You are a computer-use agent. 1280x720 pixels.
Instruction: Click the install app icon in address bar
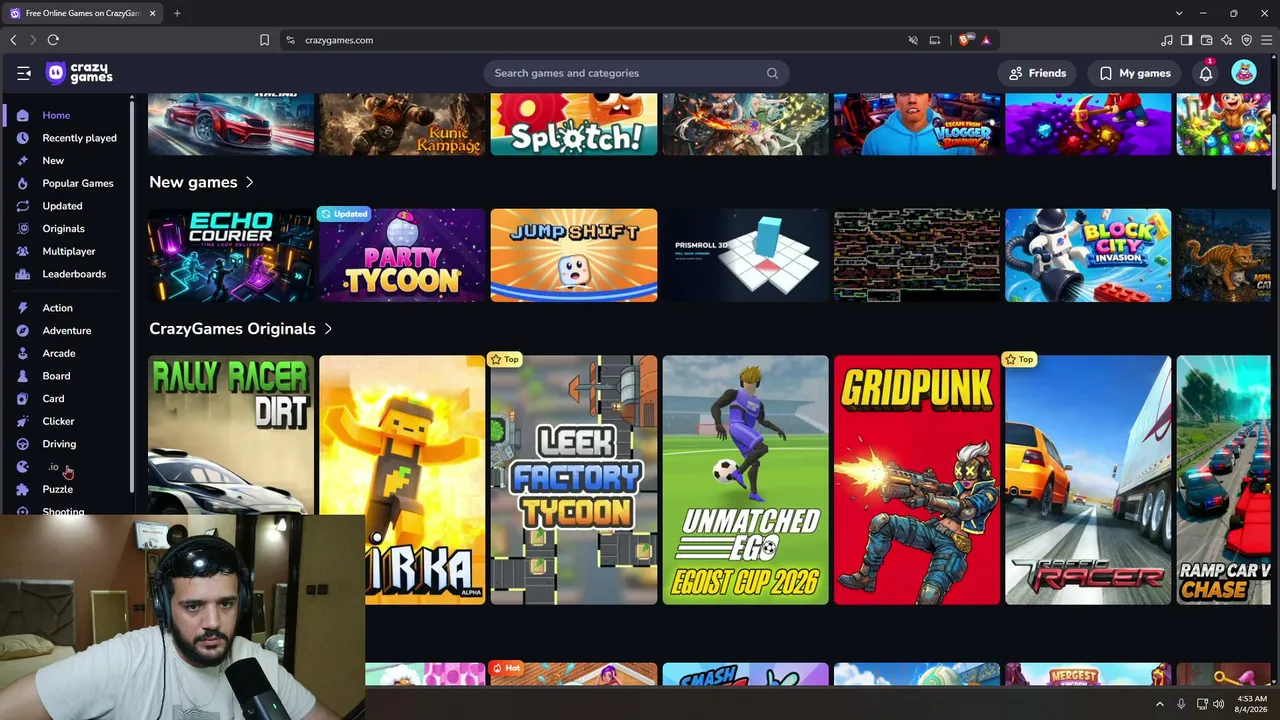click(935, 40)
